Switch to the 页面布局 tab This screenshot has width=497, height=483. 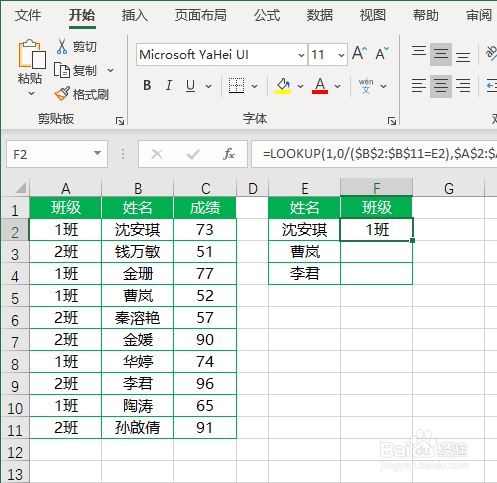pyautogui.click(x=201, y=15)
